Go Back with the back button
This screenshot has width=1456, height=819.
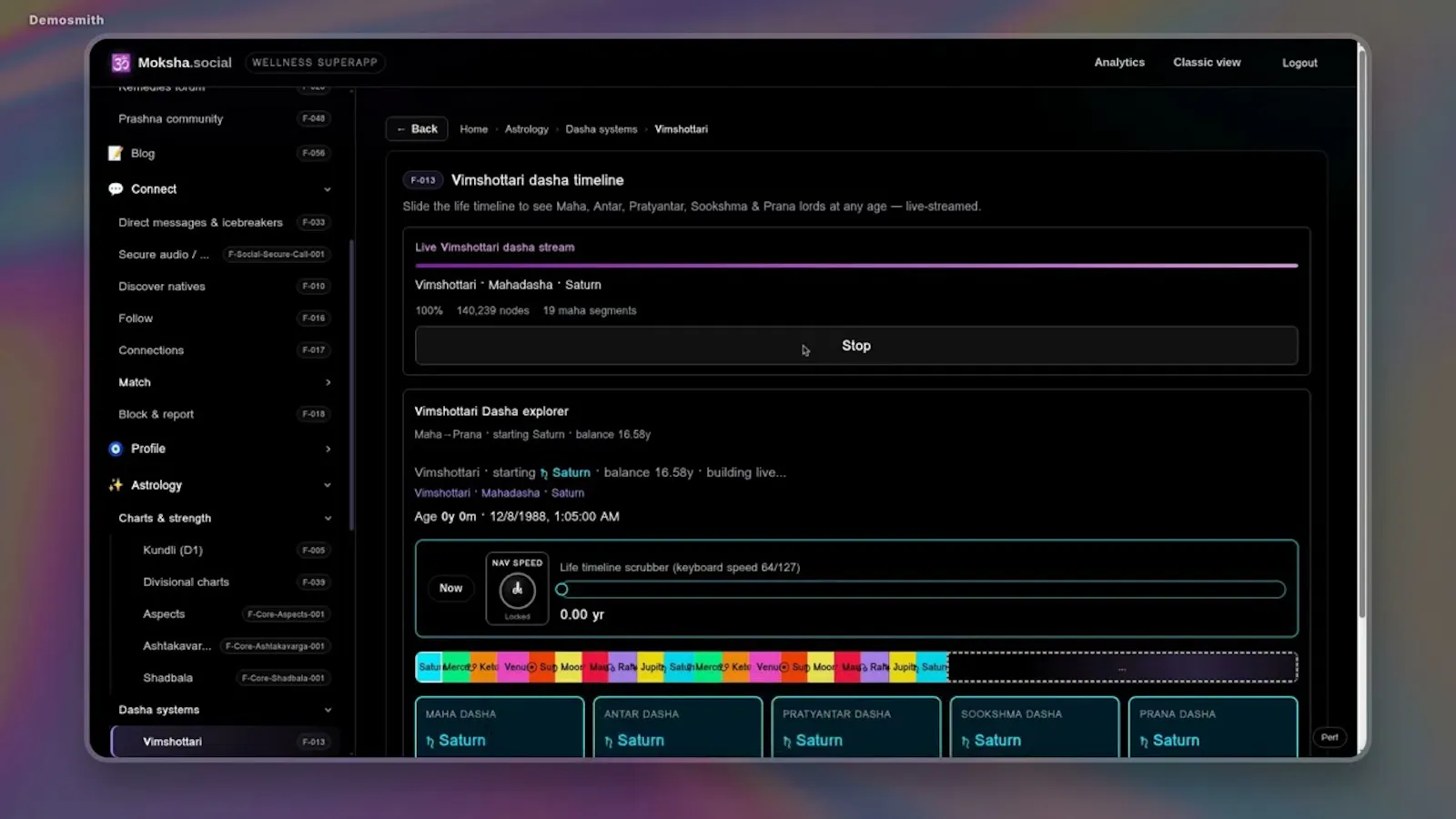pyautogui.click(x=418, y=129)
